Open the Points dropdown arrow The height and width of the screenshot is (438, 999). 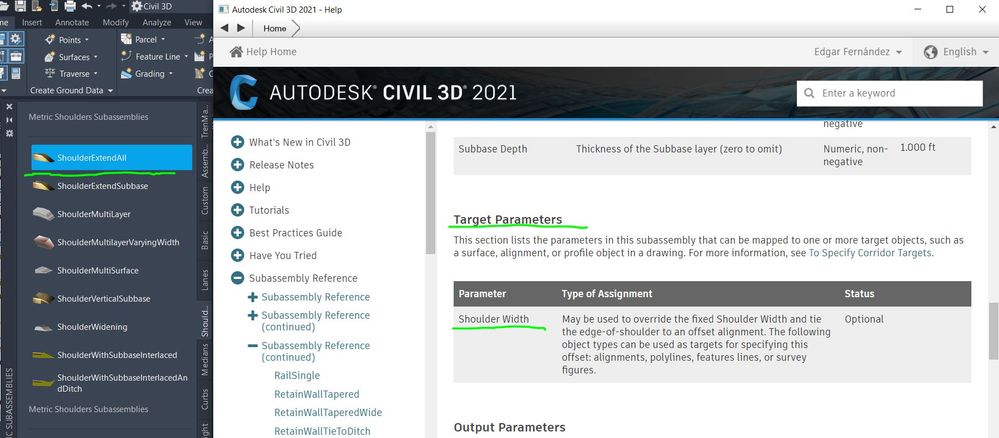pos(87,40)
